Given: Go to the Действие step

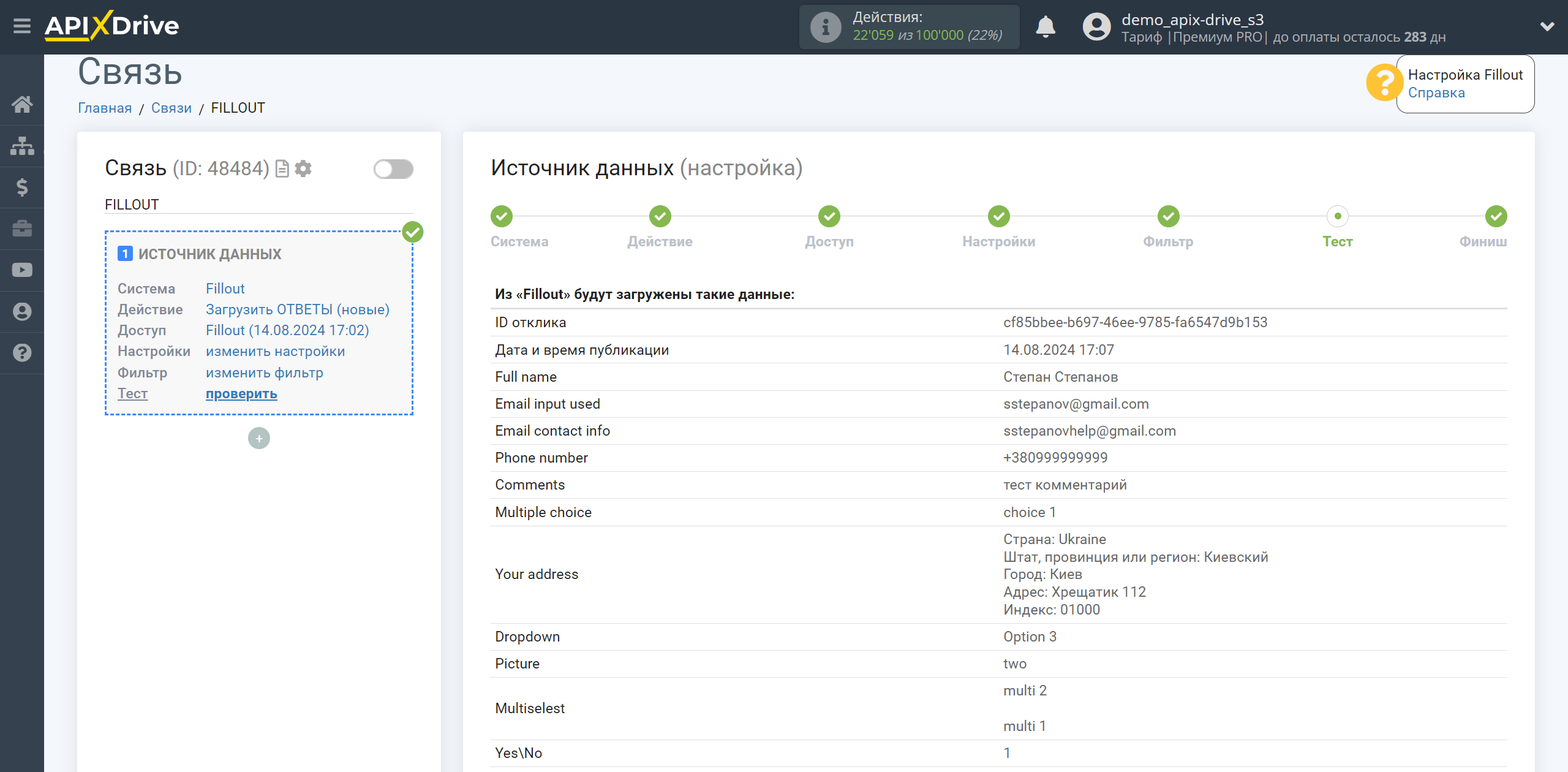Looking at the screenshot, I should [x=660, y=241].
